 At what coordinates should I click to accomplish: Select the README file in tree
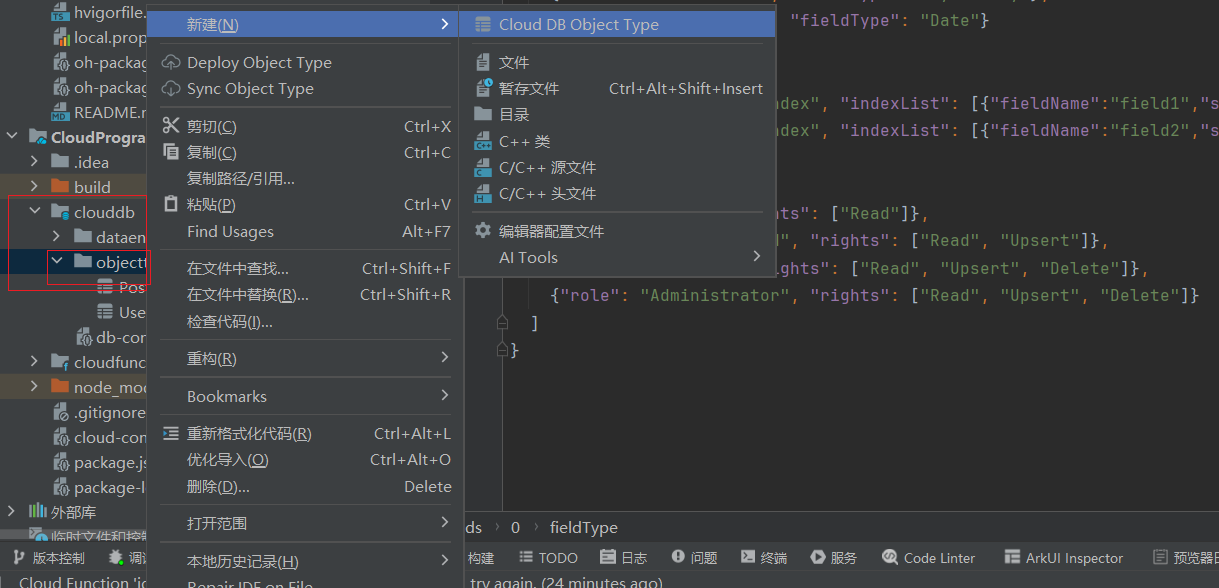(x=100, y=112)
